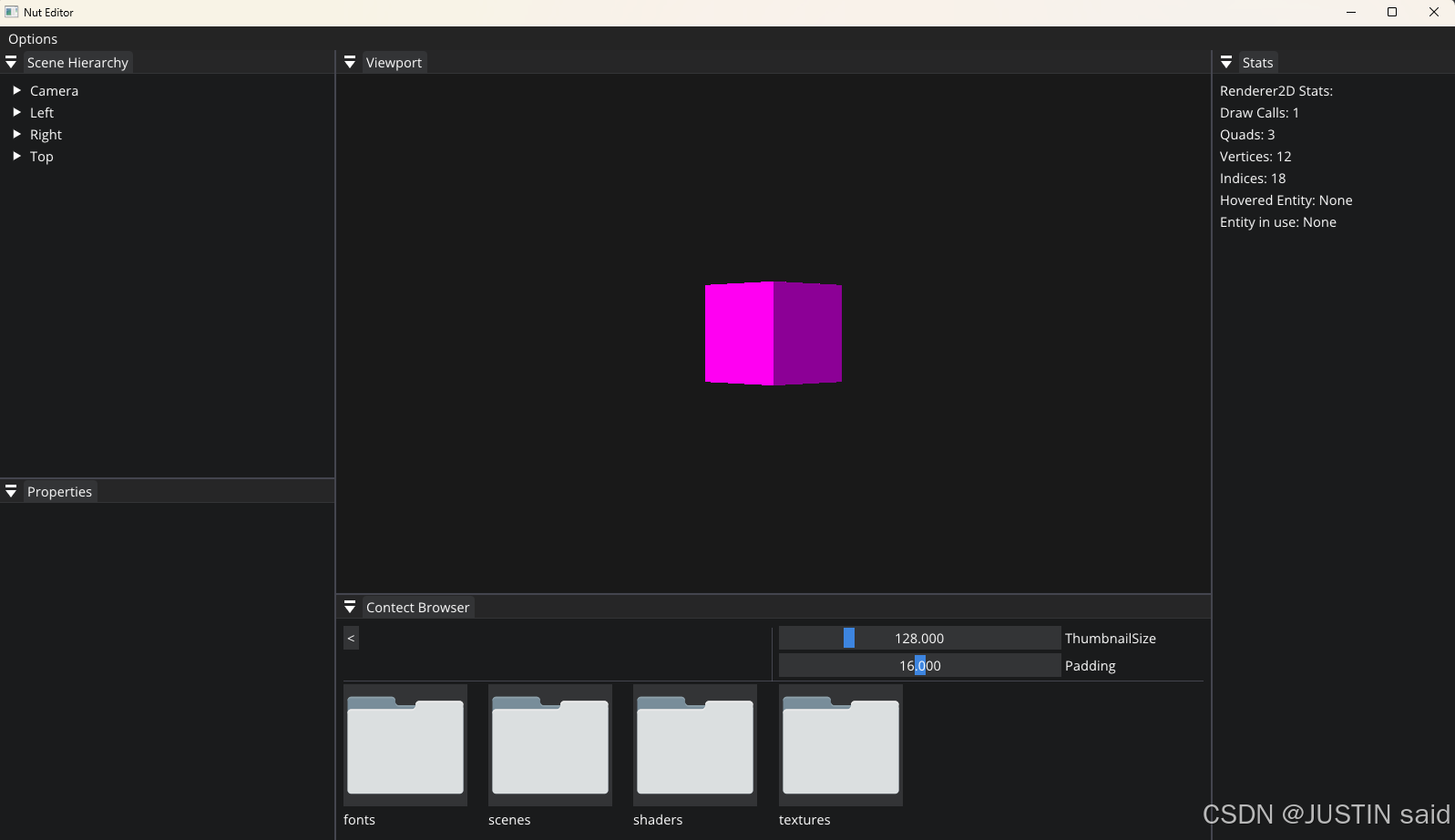Open the textures folder icon
This screenshot has width=1455, height=840.
tap(841, 745)
